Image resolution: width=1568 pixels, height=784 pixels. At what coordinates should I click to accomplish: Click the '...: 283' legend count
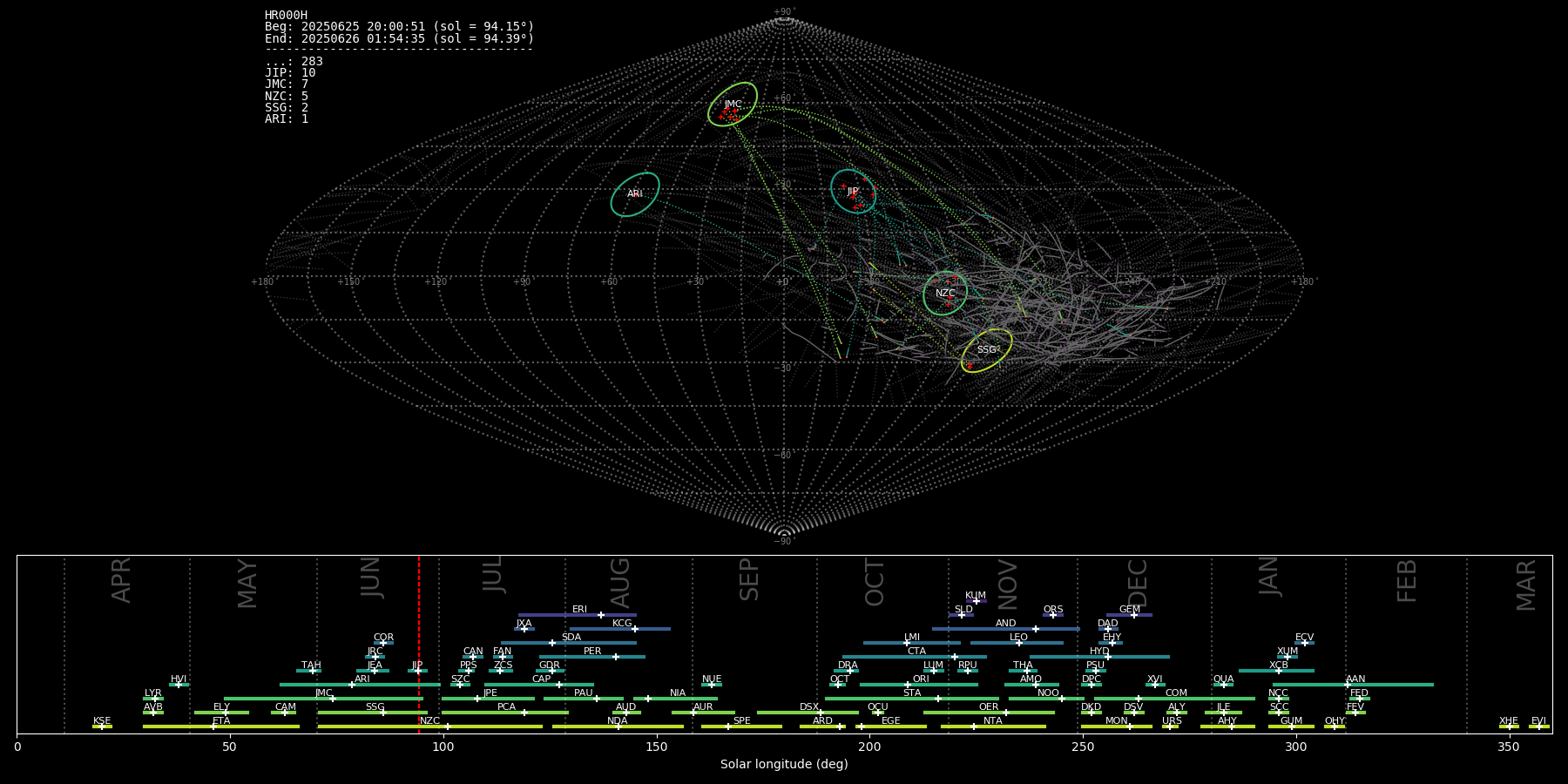tap(294, 61)
